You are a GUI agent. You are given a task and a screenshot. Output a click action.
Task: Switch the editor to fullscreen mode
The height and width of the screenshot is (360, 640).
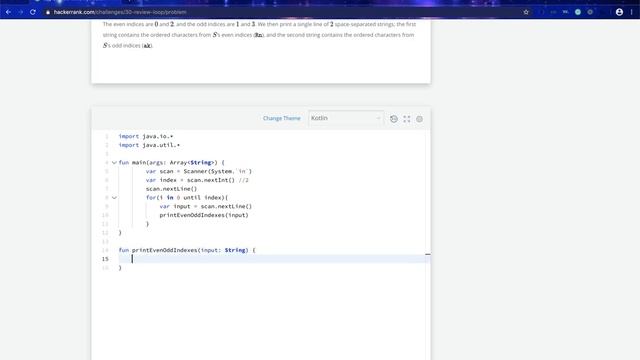tap(407, 119)
